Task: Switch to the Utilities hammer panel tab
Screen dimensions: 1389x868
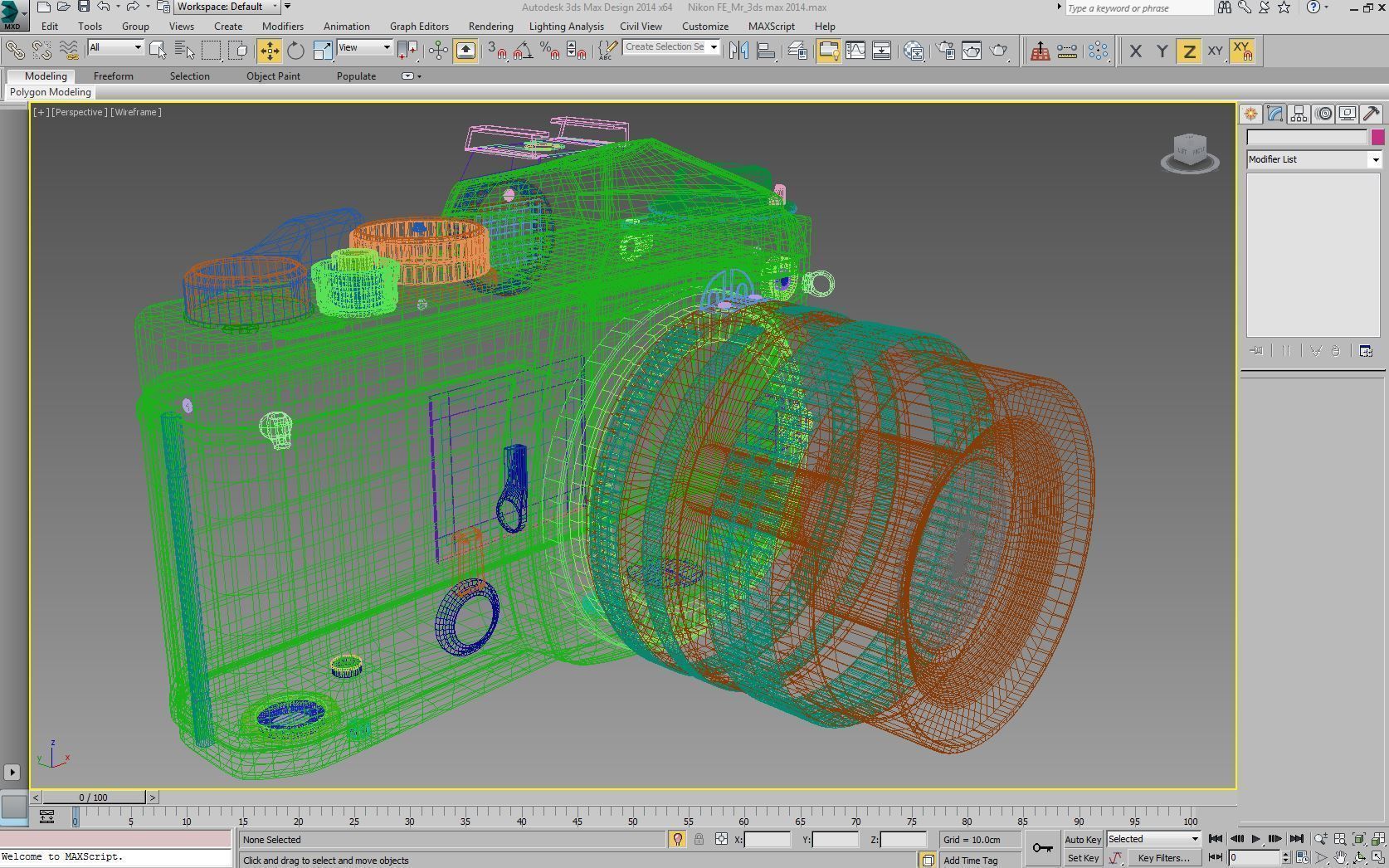Action: [x=1372, y=114]
